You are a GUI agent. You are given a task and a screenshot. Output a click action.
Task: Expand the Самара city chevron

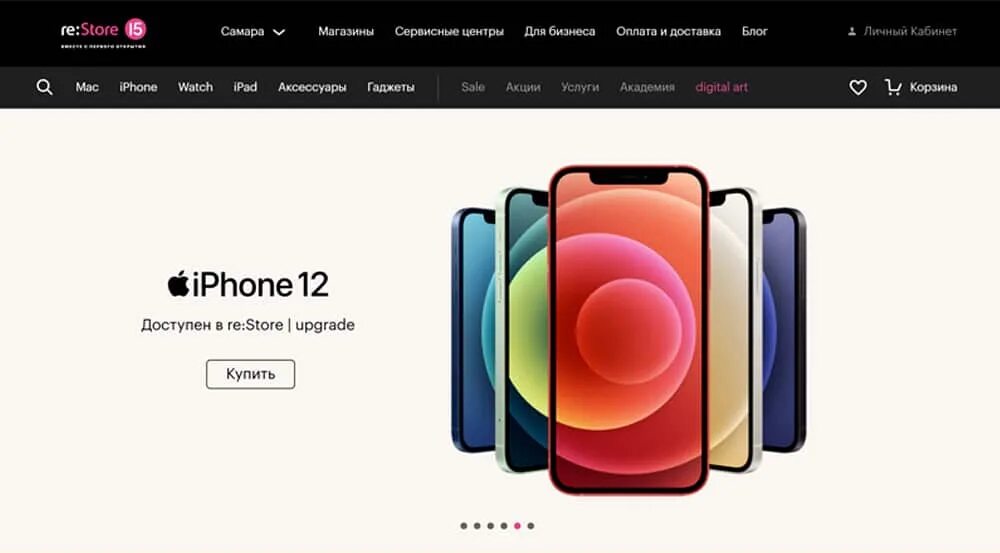[x=279, y=32]
